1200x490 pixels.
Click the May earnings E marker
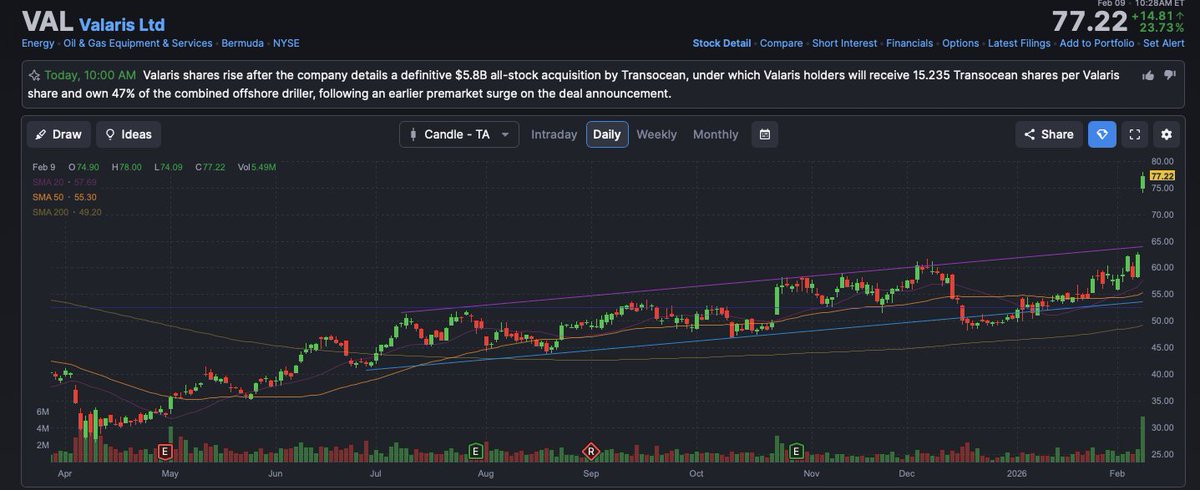pyautogui.click(x=166, y=452)
